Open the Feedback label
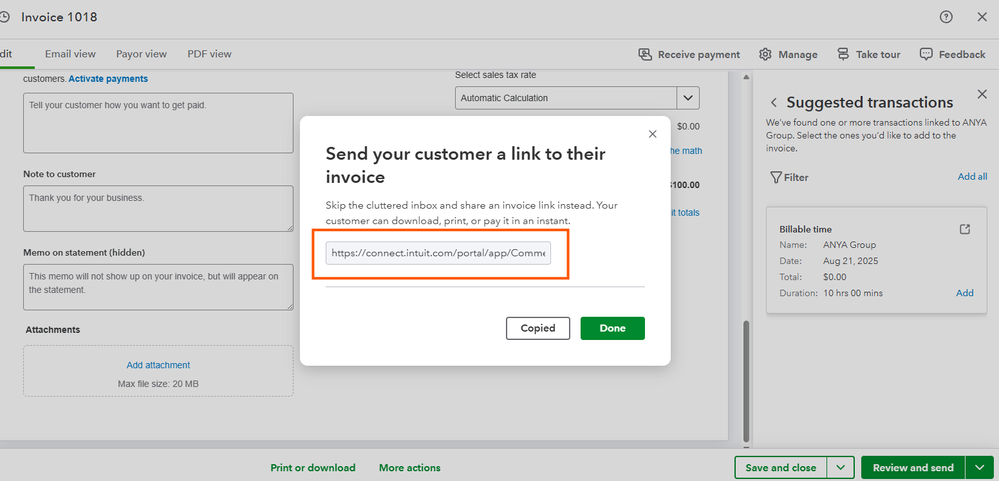 [x=962, y=55]
